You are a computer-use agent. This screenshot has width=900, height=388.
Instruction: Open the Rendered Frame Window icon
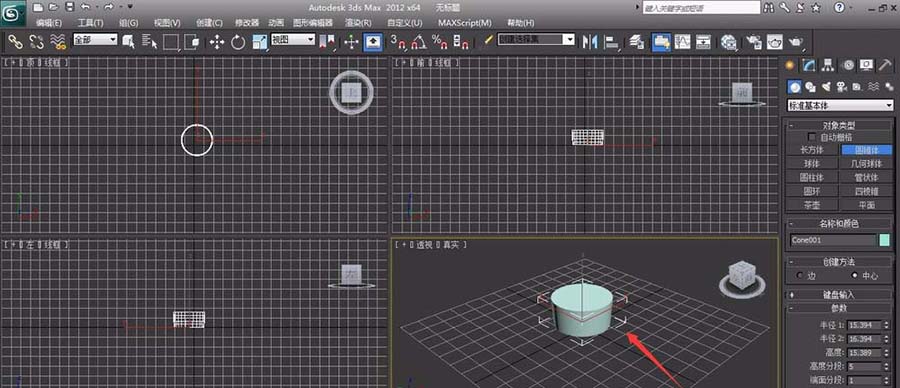click(775, 42)
